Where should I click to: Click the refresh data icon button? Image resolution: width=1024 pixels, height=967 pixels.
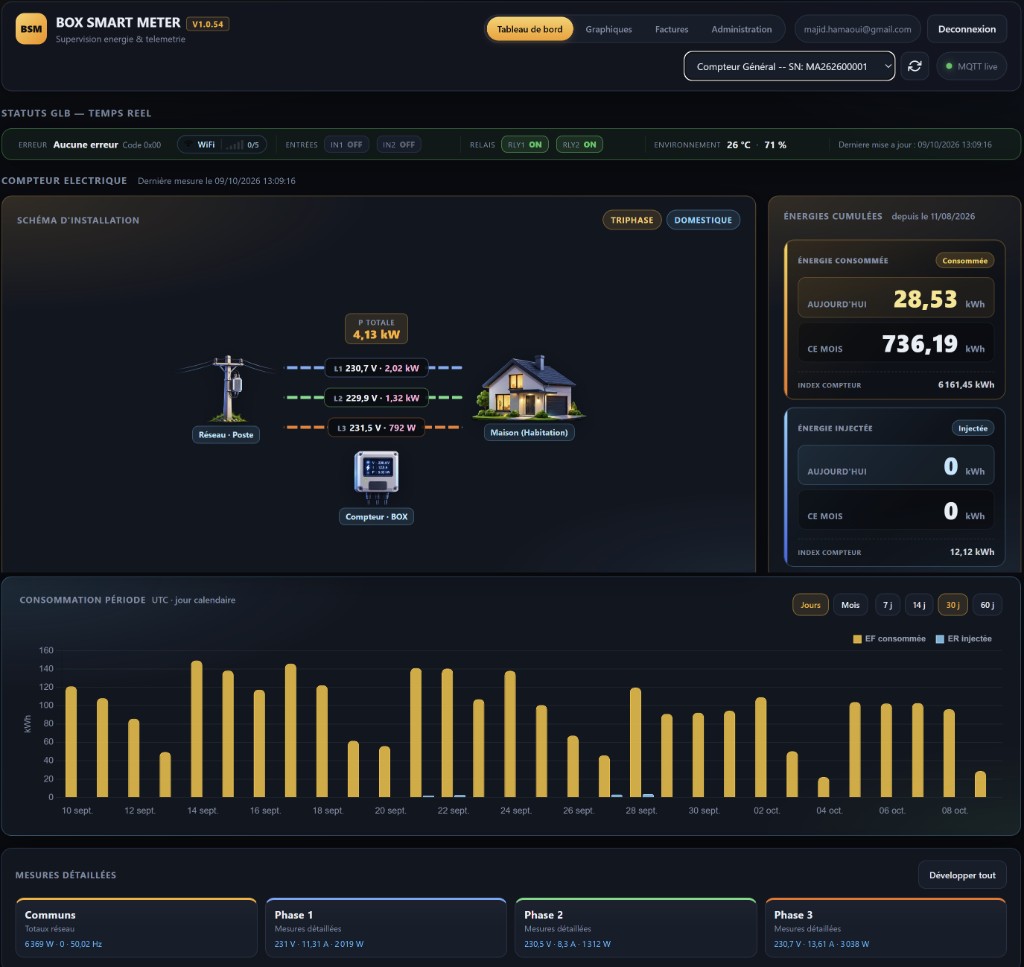[x=914, y=66]
